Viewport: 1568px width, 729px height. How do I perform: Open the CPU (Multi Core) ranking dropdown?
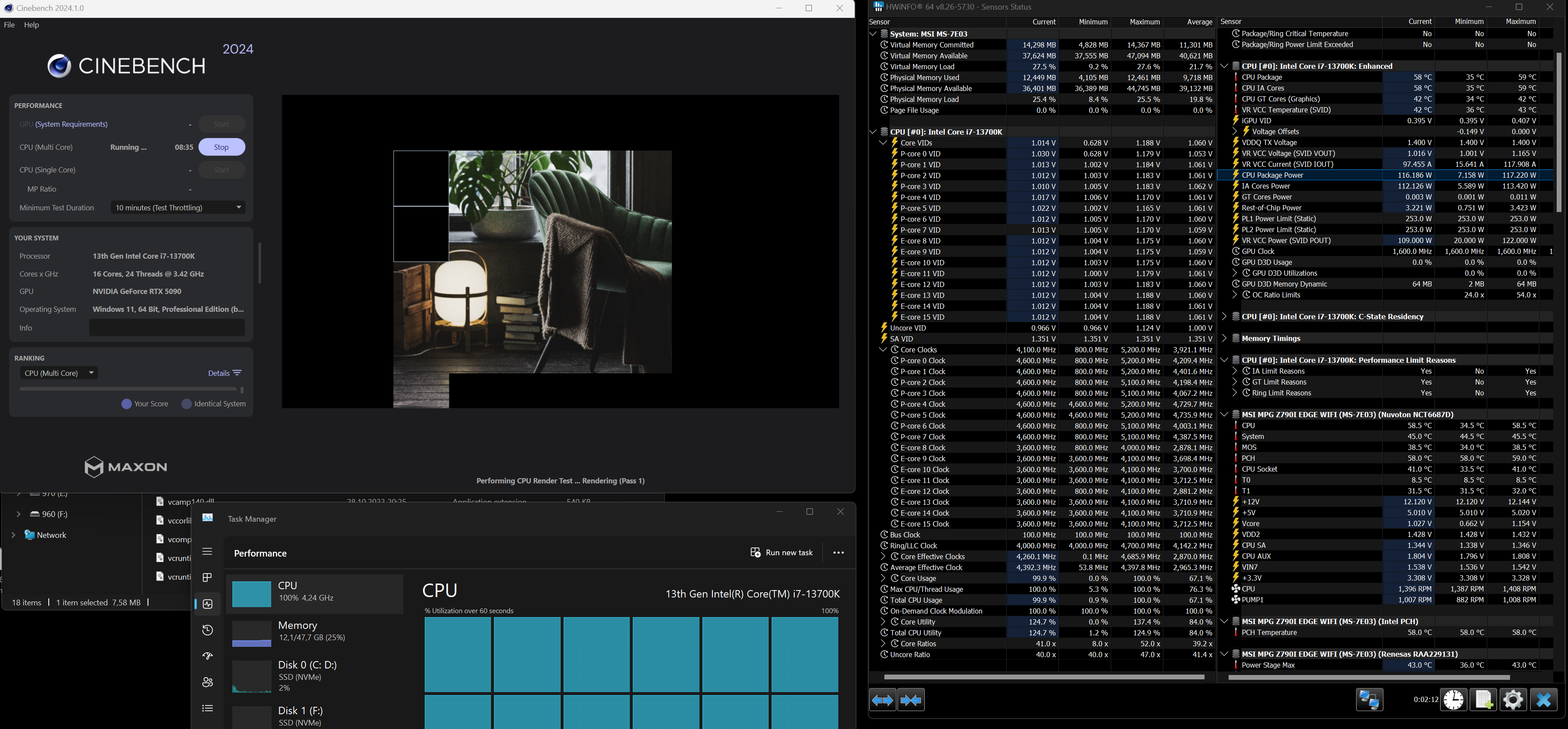[58, 373]
